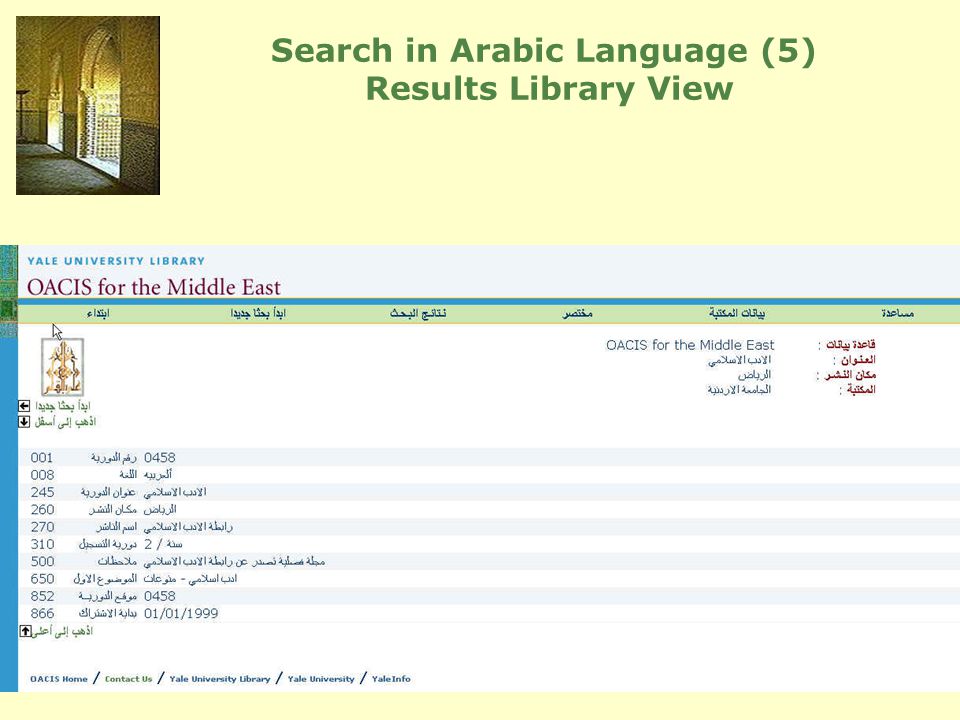Image resolution: width=960 pixels, height=720 pixels.
Task: Click the العنوان label
Action: 858,359
